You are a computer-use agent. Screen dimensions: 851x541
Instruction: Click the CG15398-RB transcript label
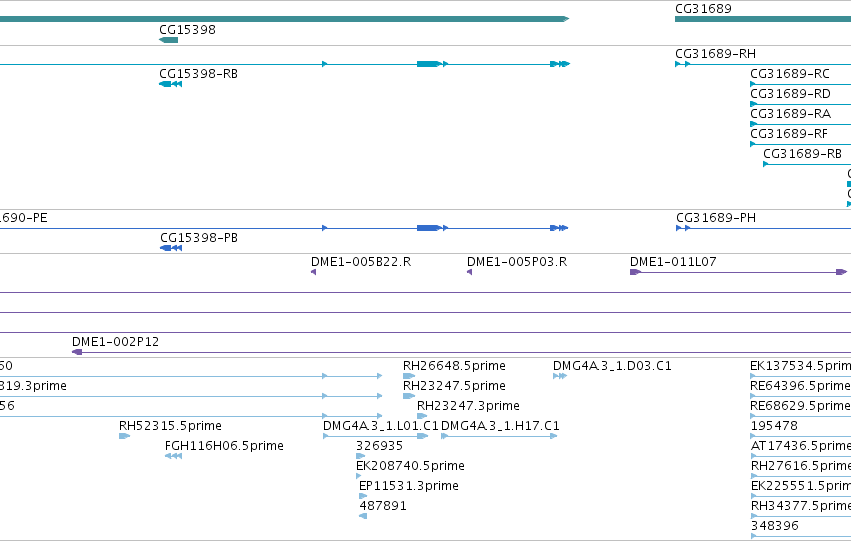click(x=199, y=74)
